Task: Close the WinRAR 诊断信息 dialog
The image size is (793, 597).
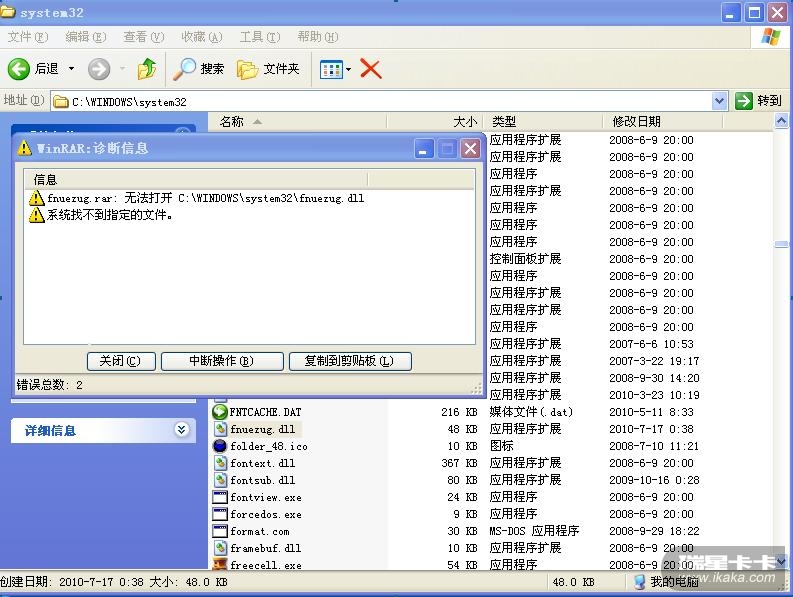Action: [x=470, y=149]
